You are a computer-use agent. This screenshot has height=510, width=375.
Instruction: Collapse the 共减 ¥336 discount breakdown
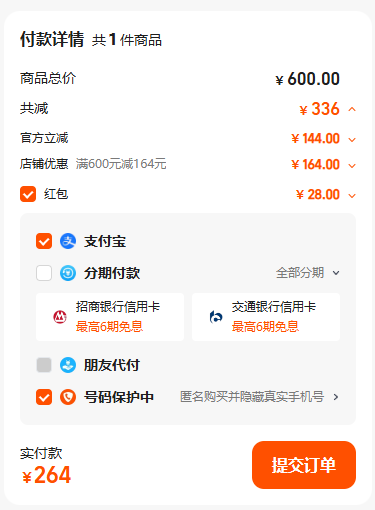pos(352,109)
